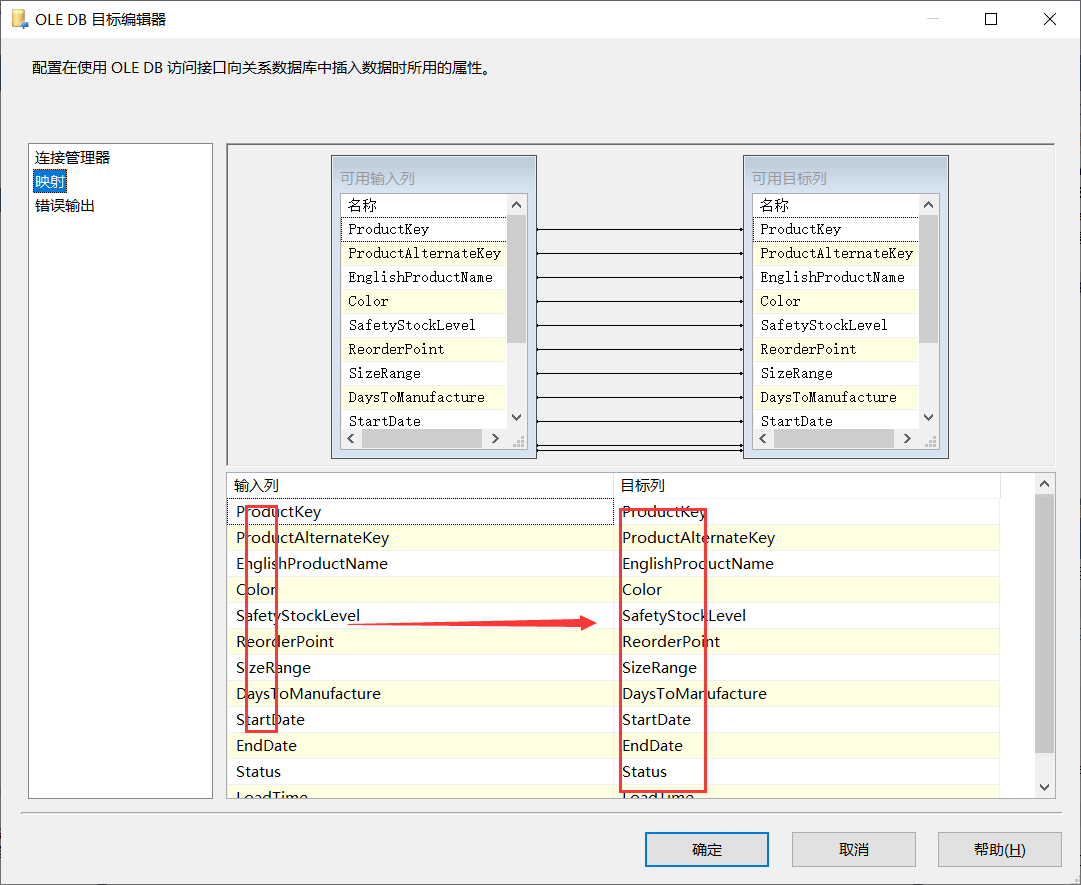Select SafetyStockLevel in the 可用输入列 box
Screen dimensions: 1081x885
tap(424, 325)
